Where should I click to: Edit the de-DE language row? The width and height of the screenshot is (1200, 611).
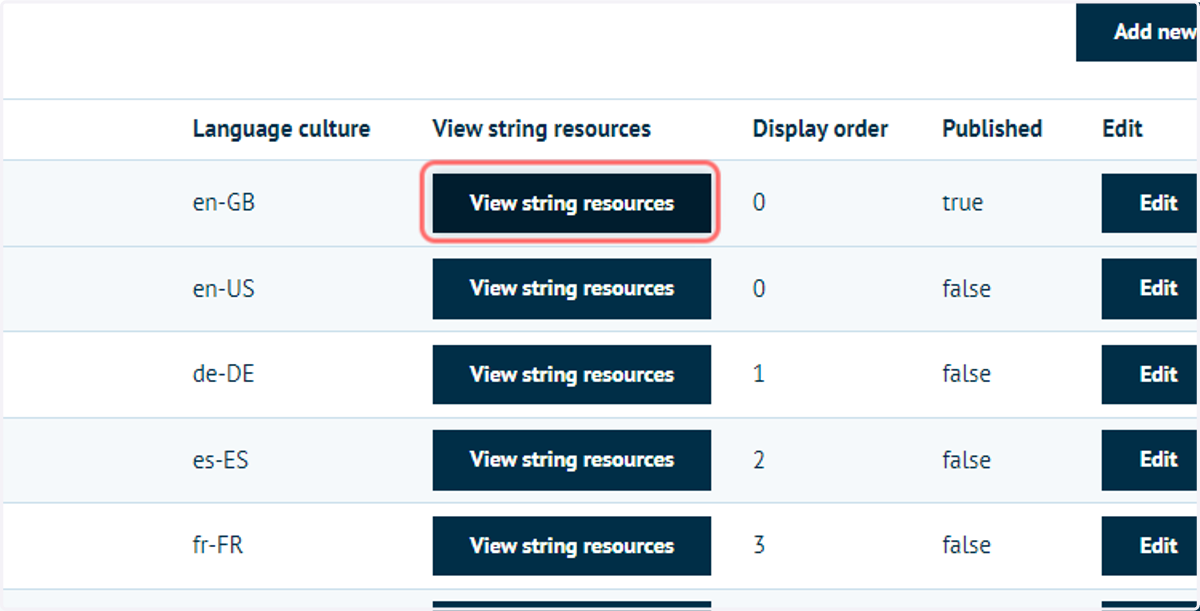tap(1151, 374)
